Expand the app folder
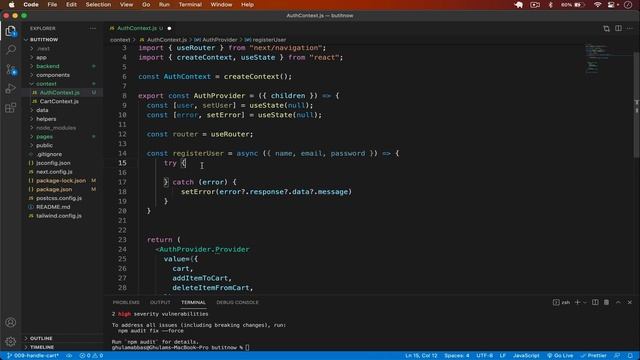The width and height of the screenshot is (640, 360). point(41,58)
